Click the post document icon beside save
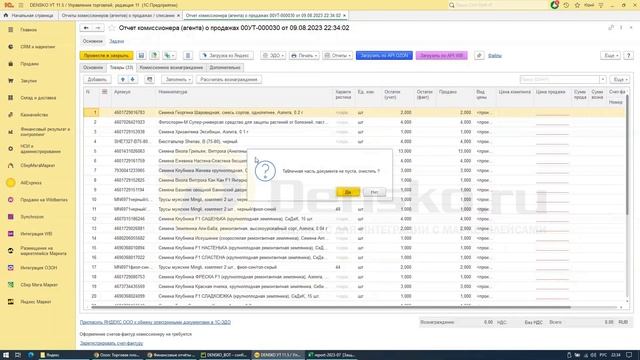640x360 pixels. 154,56
